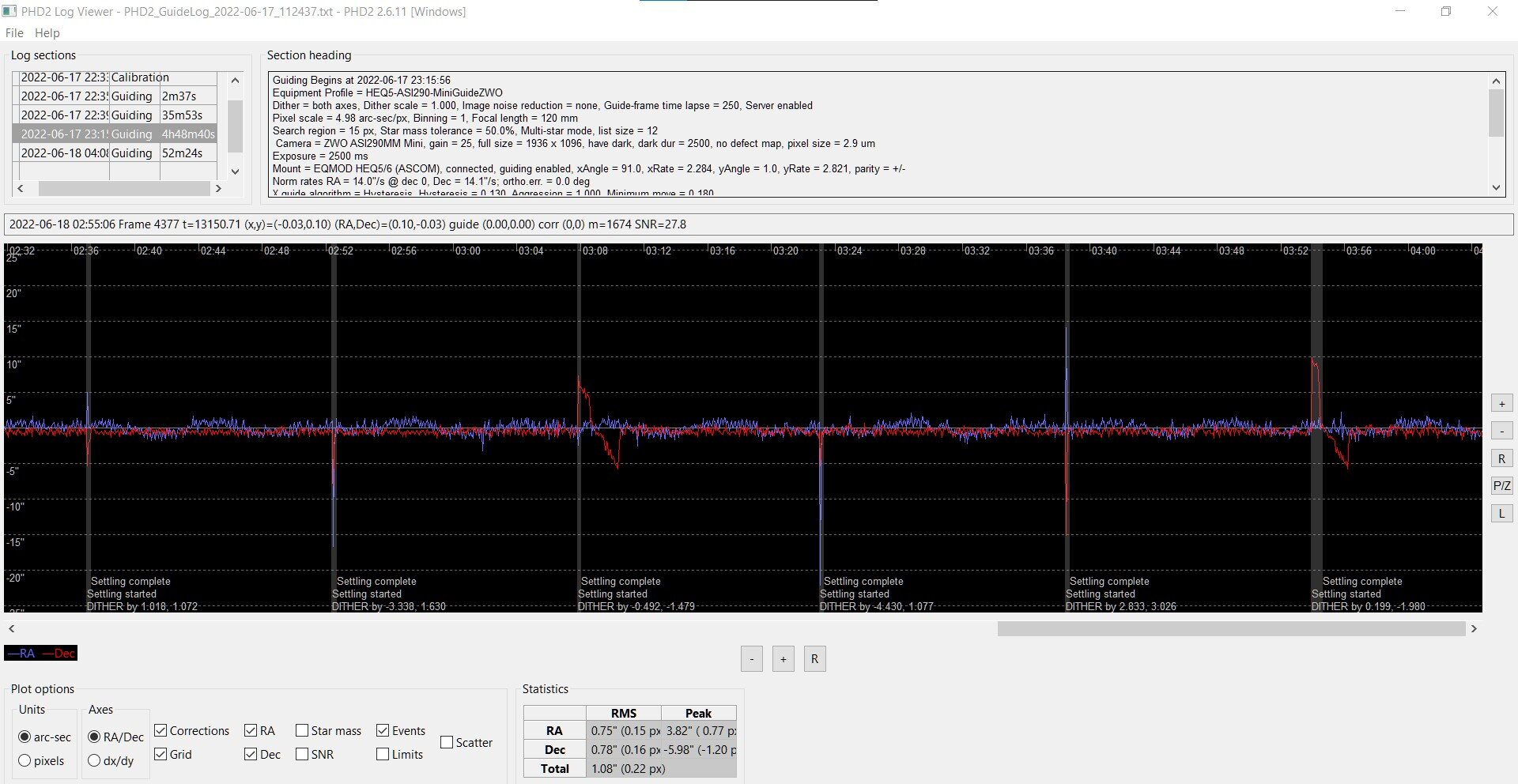Click the Section heading vertical scrollbar thumb

tap(1496, 112)
